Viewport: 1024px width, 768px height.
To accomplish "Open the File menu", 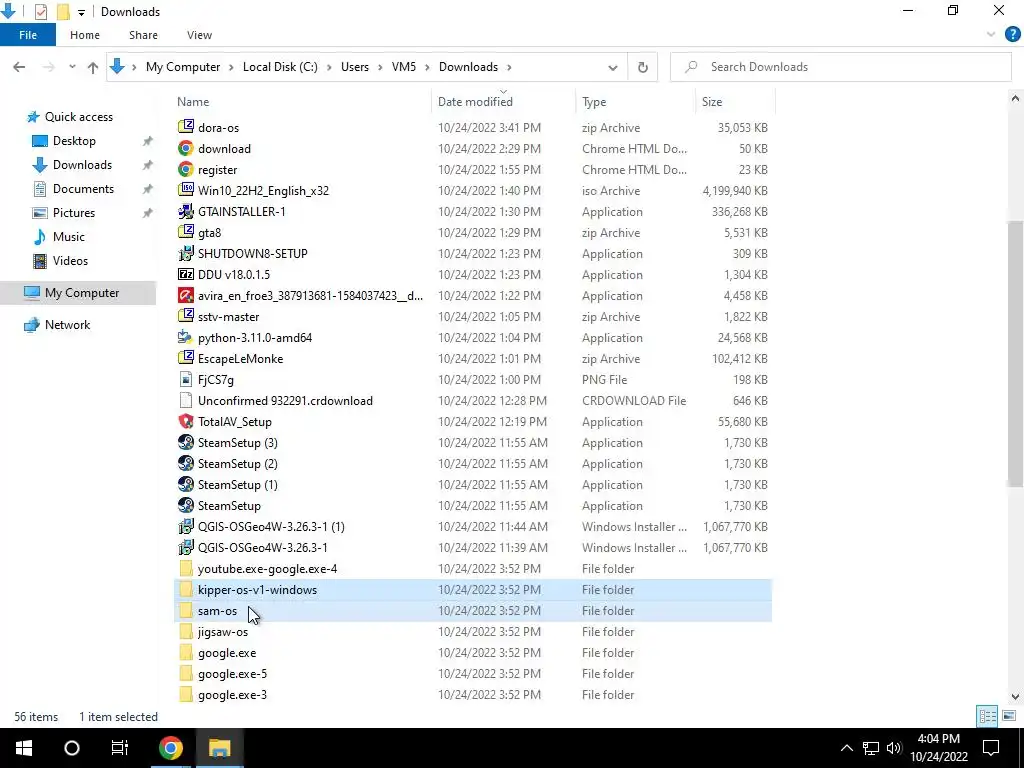I will point(27,35).
